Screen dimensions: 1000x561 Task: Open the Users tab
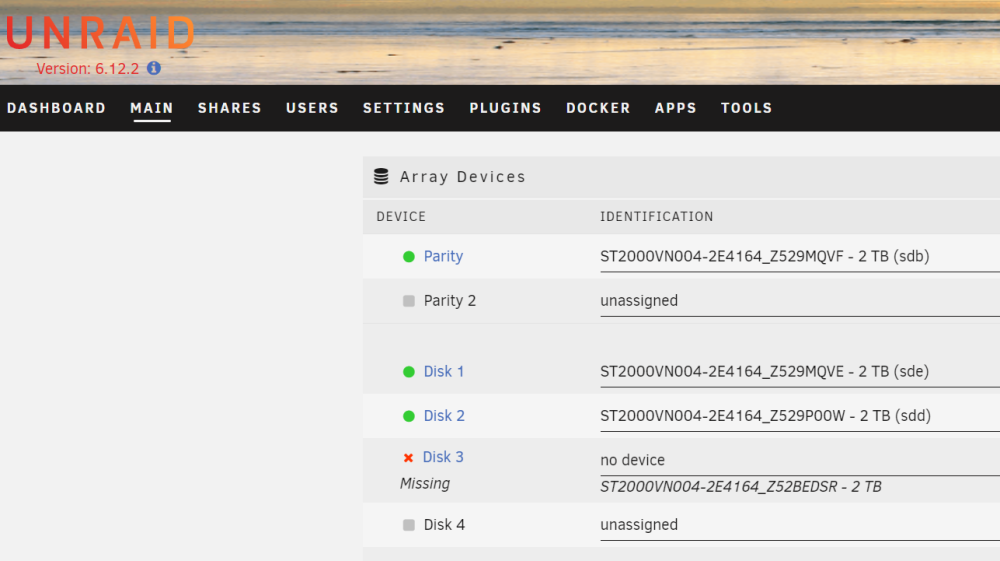point(312,108)
